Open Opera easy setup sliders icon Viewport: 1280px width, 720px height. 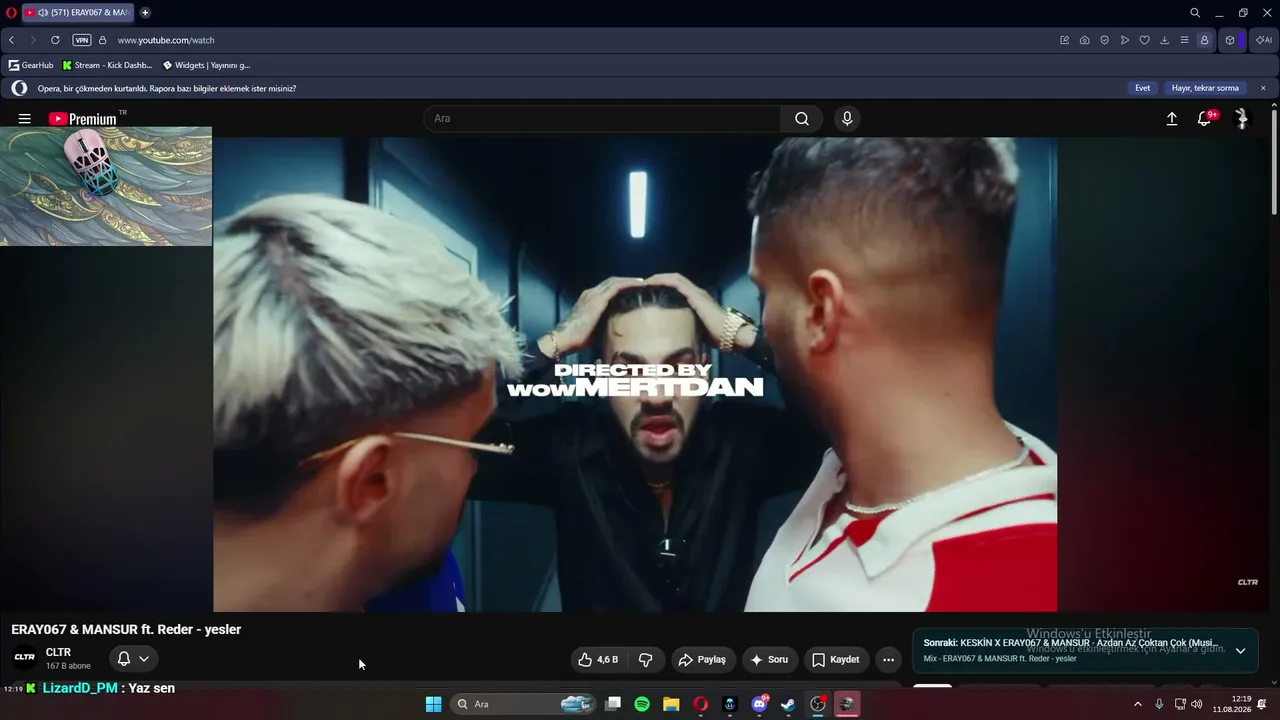[1185, 40]
